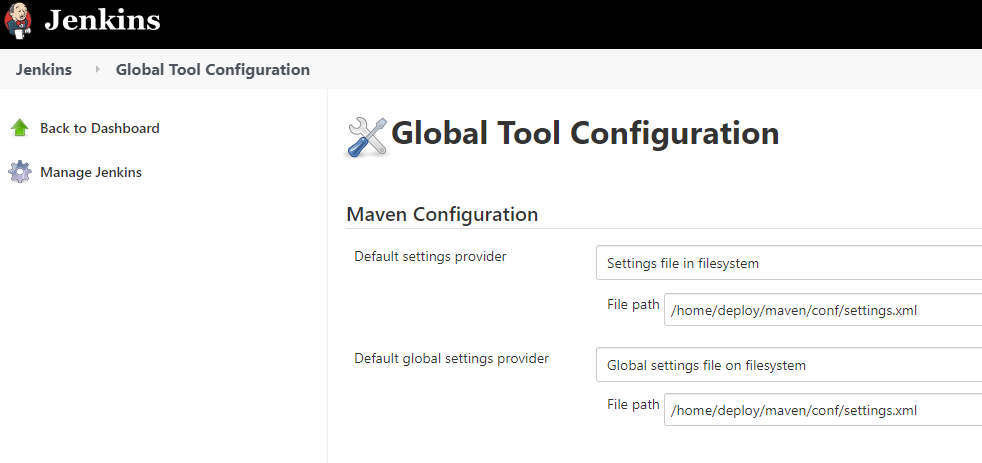Open the Manage Jenkins link
This screenshot has width=982, height=463.
tap(91, 172)
